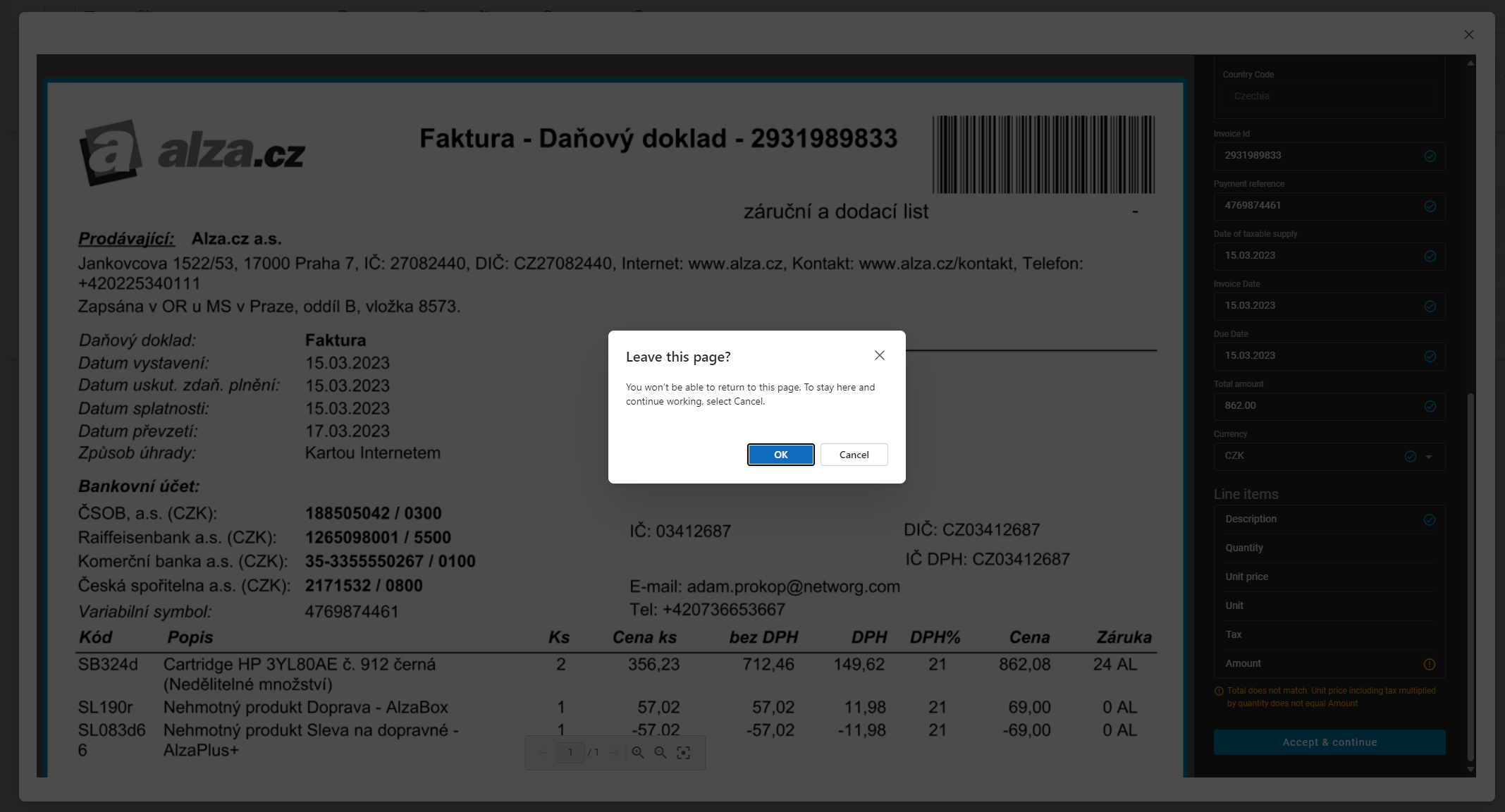Click Cancel in Leave this page dialog
The height and width of the screenshot is (812, 1505).
[854, 455]
